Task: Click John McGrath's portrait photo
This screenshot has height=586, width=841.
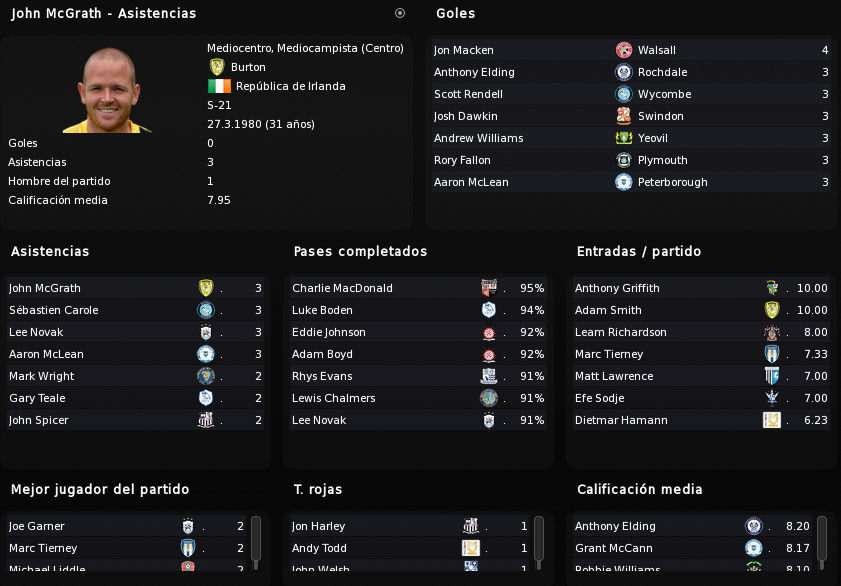Action: (108, 90)
